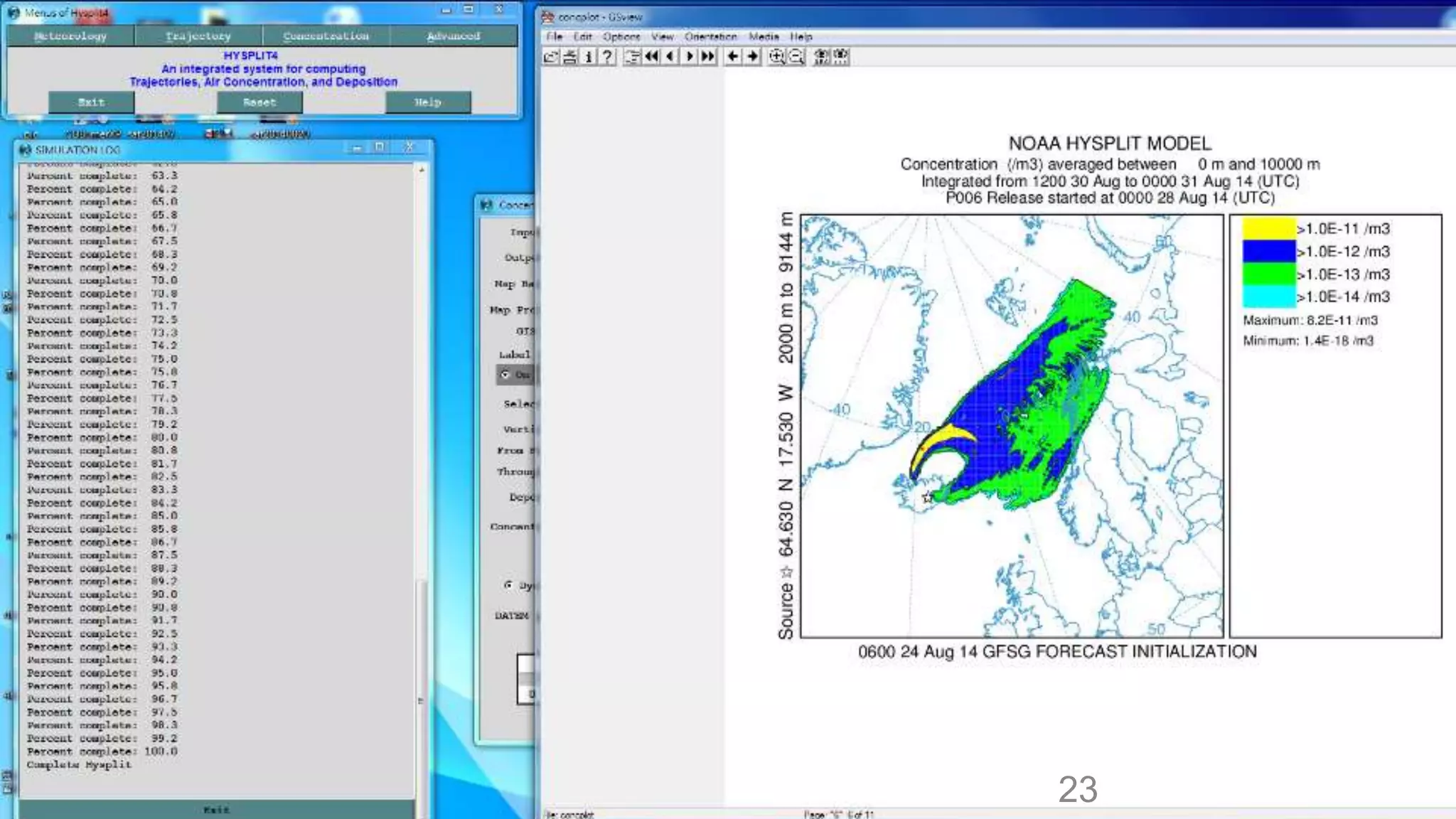This screenshot has height=819, width=1456.
Task: Open the Trajectory menu in Hysplit
Action: [198, 36]
